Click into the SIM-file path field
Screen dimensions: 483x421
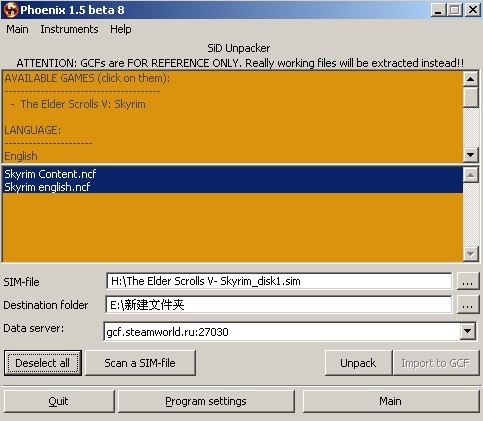point(279,281)
